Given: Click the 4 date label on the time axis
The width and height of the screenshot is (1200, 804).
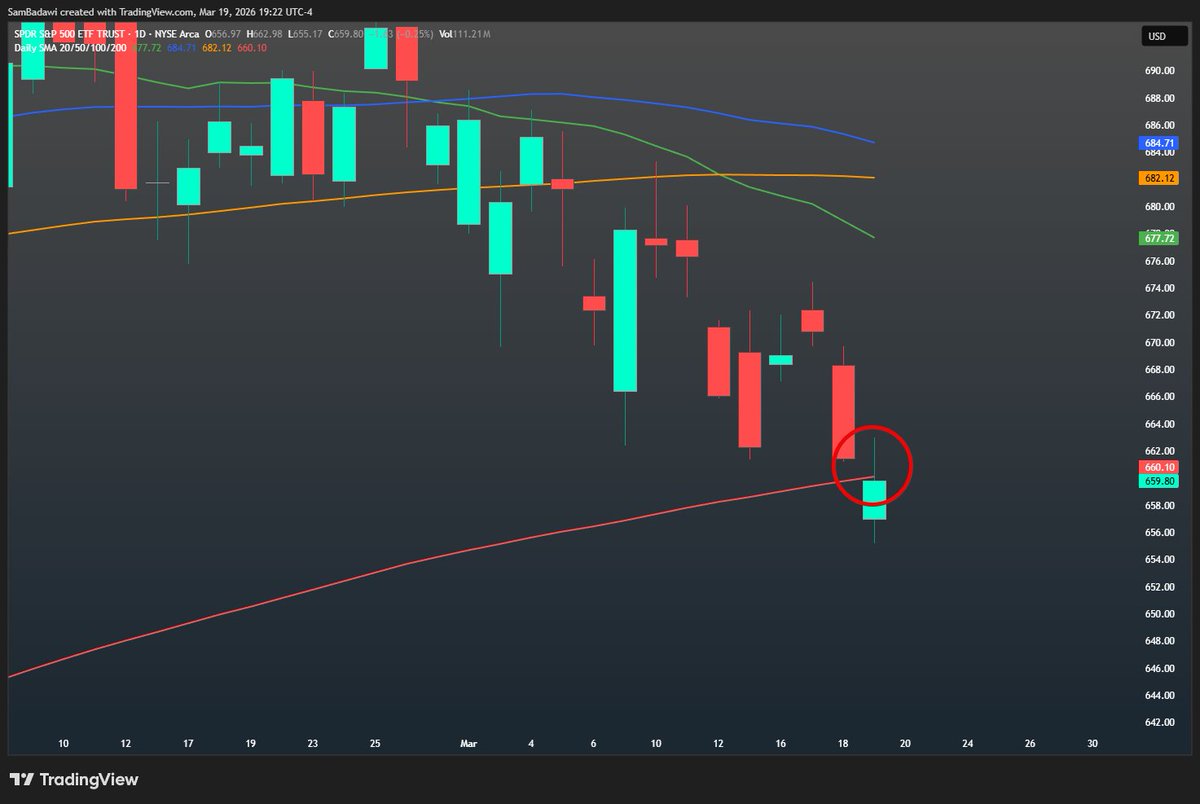Looking at the screenshot, I should pos(531,744).
